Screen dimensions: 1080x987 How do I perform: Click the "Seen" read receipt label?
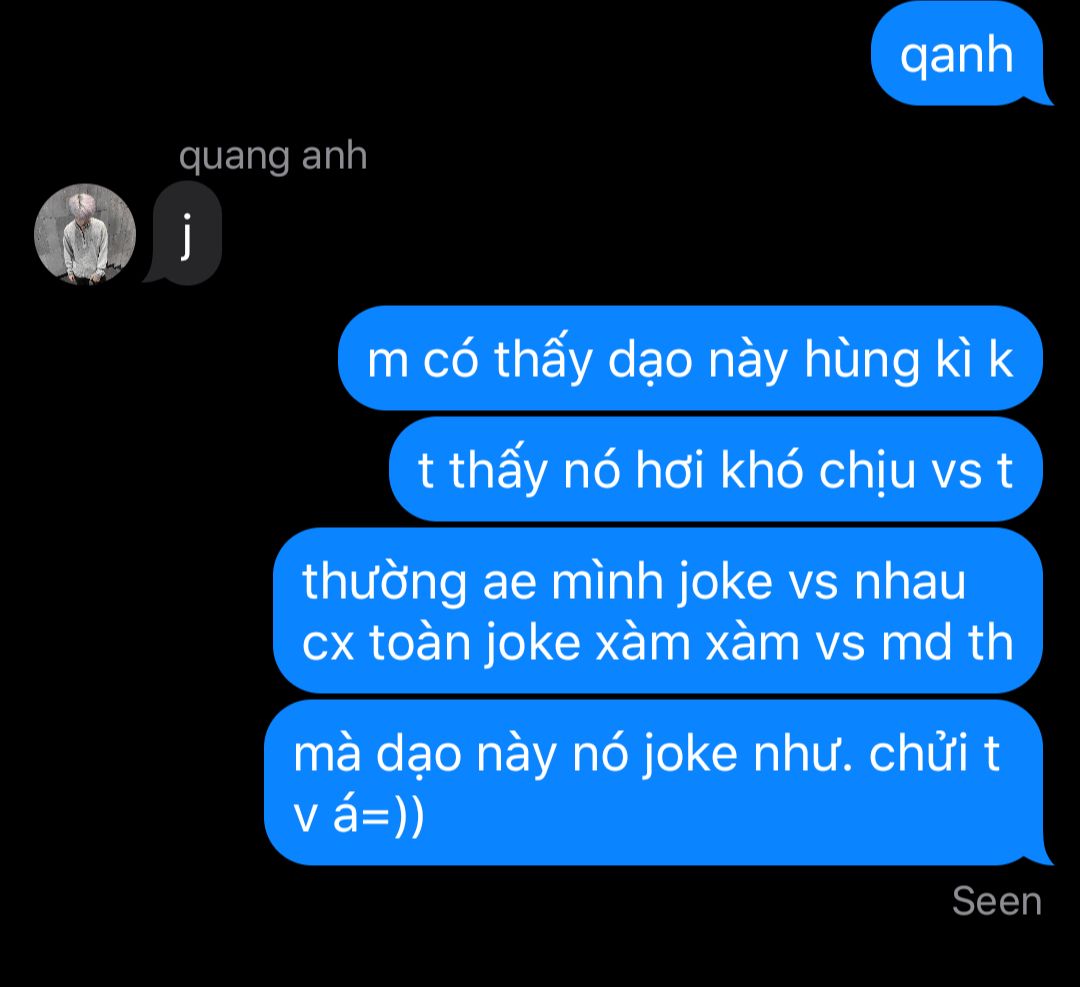[997, 901]
